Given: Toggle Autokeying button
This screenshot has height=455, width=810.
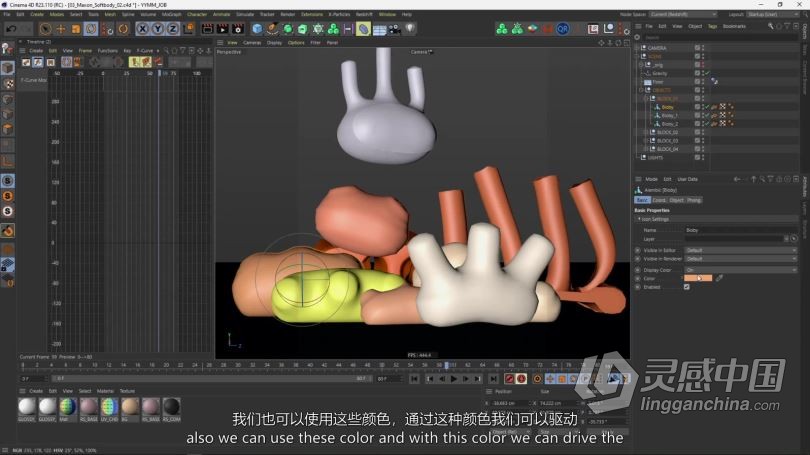Looking at the screenshot, I should click(x=521, y=379).
